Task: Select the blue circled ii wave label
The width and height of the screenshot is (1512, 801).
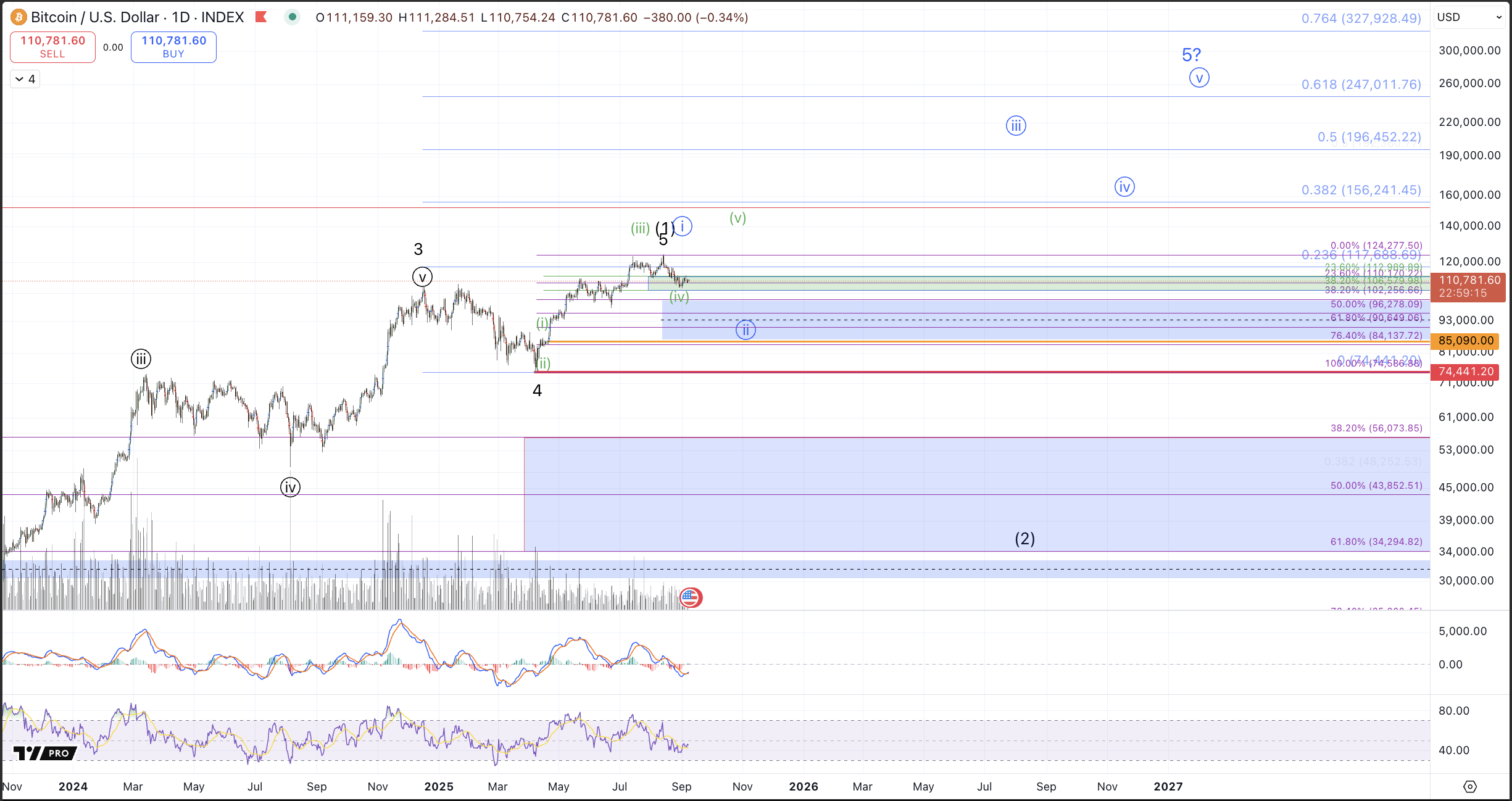Action: [746, 330]
